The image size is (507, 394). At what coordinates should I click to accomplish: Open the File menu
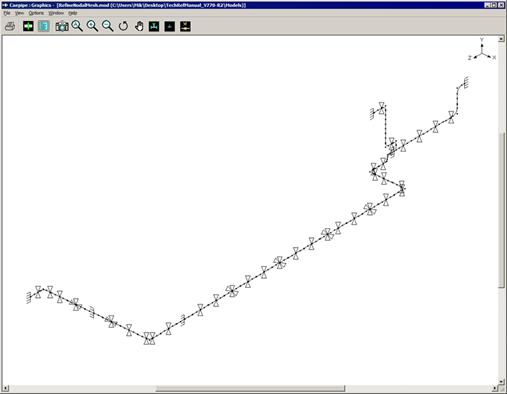tap(7, 13)
